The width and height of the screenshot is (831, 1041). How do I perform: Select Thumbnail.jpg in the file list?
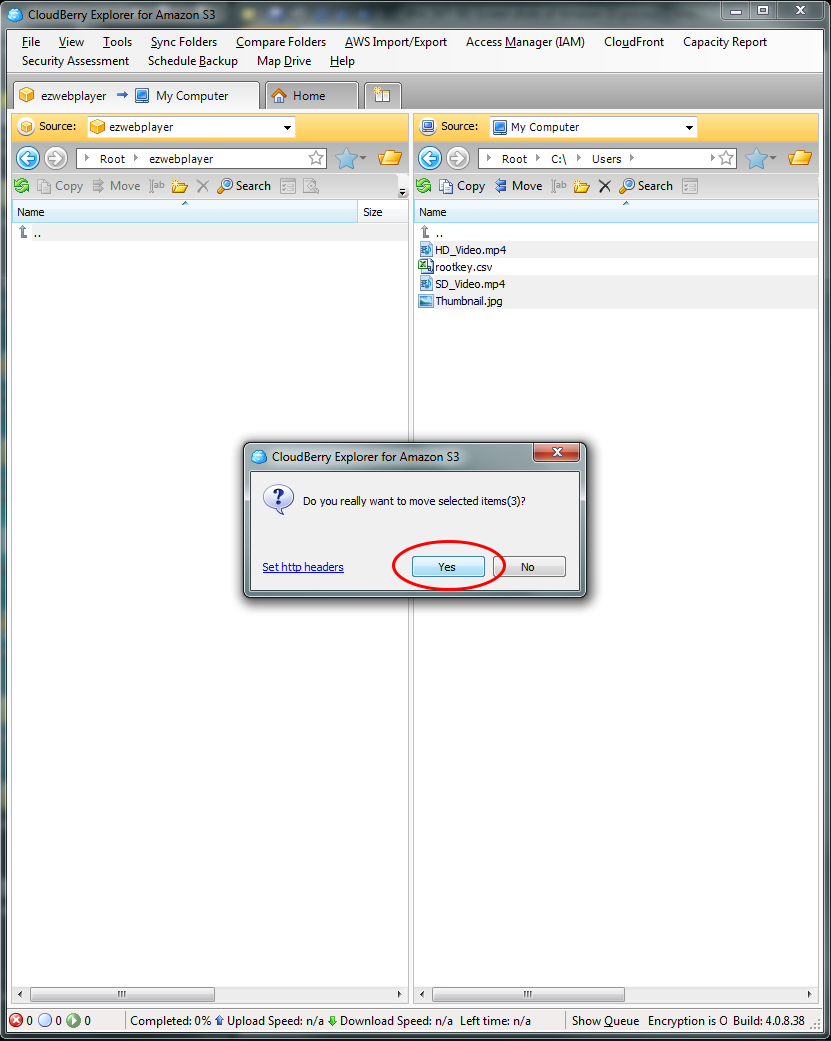pyautogui.click(x=469, y=301)
